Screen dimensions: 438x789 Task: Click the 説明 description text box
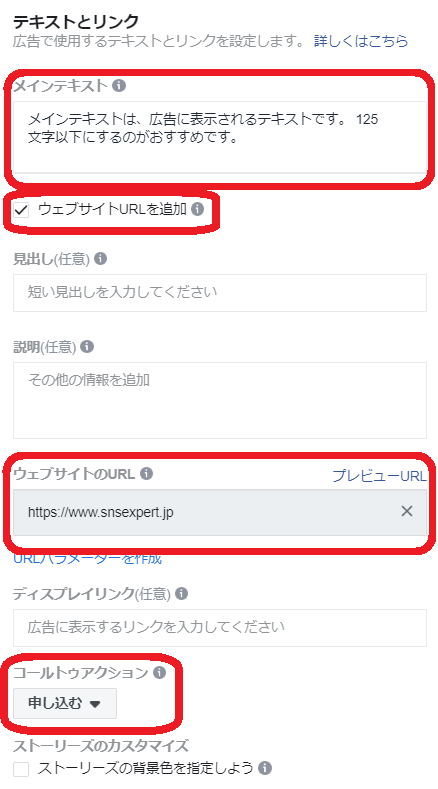point(220,400)
